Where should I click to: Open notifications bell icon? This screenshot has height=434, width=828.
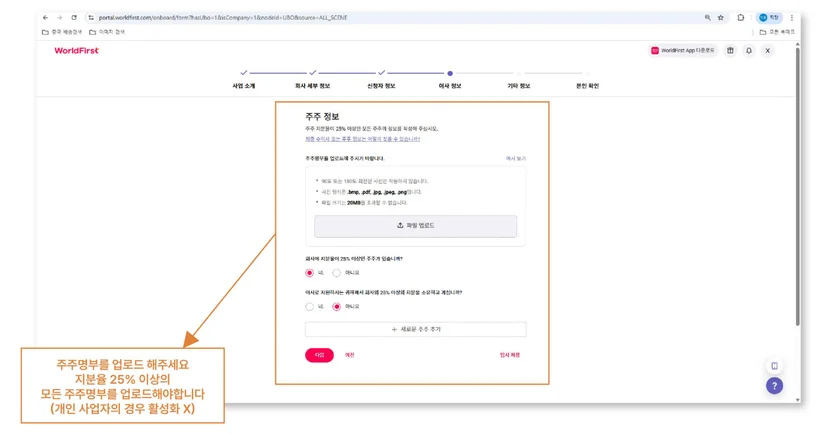tap(749, 51)
